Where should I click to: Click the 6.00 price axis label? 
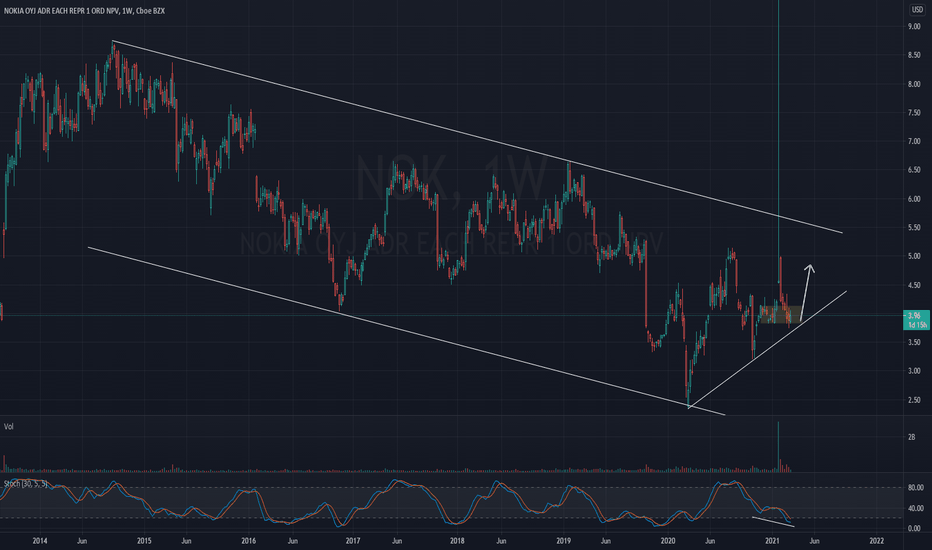(914, 199)
